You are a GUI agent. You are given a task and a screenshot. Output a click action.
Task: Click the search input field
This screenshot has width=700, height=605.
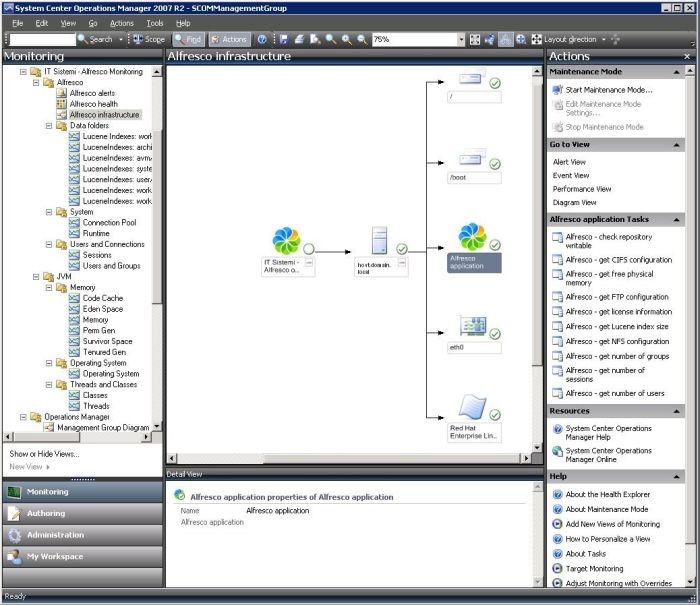tap(40, 39)
